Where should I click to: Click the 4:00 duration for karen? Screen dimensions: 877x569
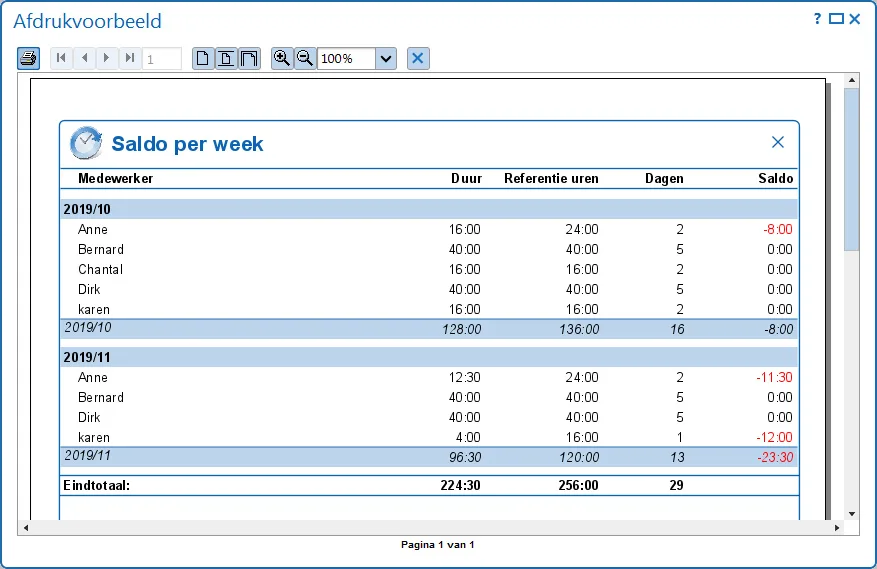coord(468,437)
